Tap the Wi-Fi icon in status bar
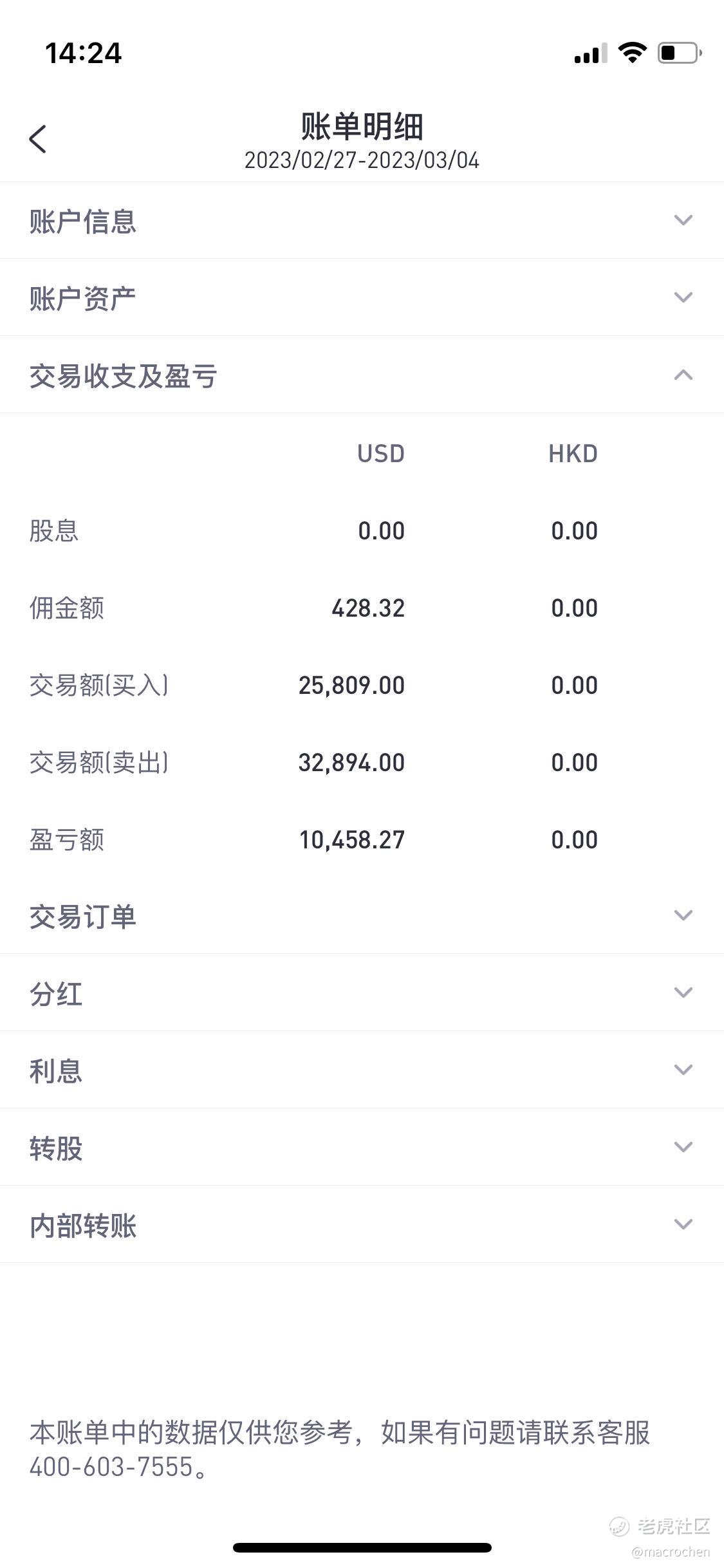This screenshot has height=1568, width=724. click(x=632, y=53)
